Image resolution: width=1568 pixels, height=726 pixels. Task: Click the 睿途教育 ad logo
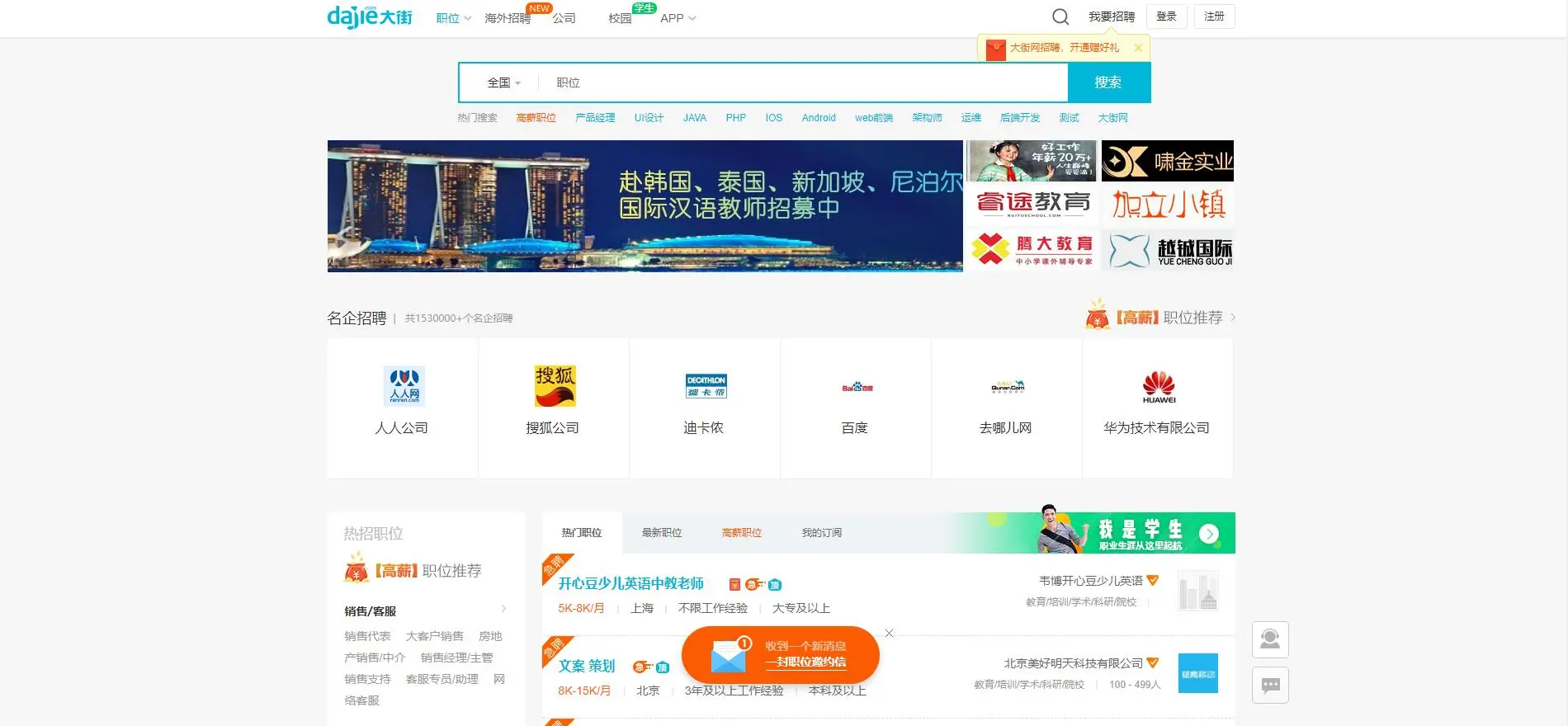tap(1033, 205)
